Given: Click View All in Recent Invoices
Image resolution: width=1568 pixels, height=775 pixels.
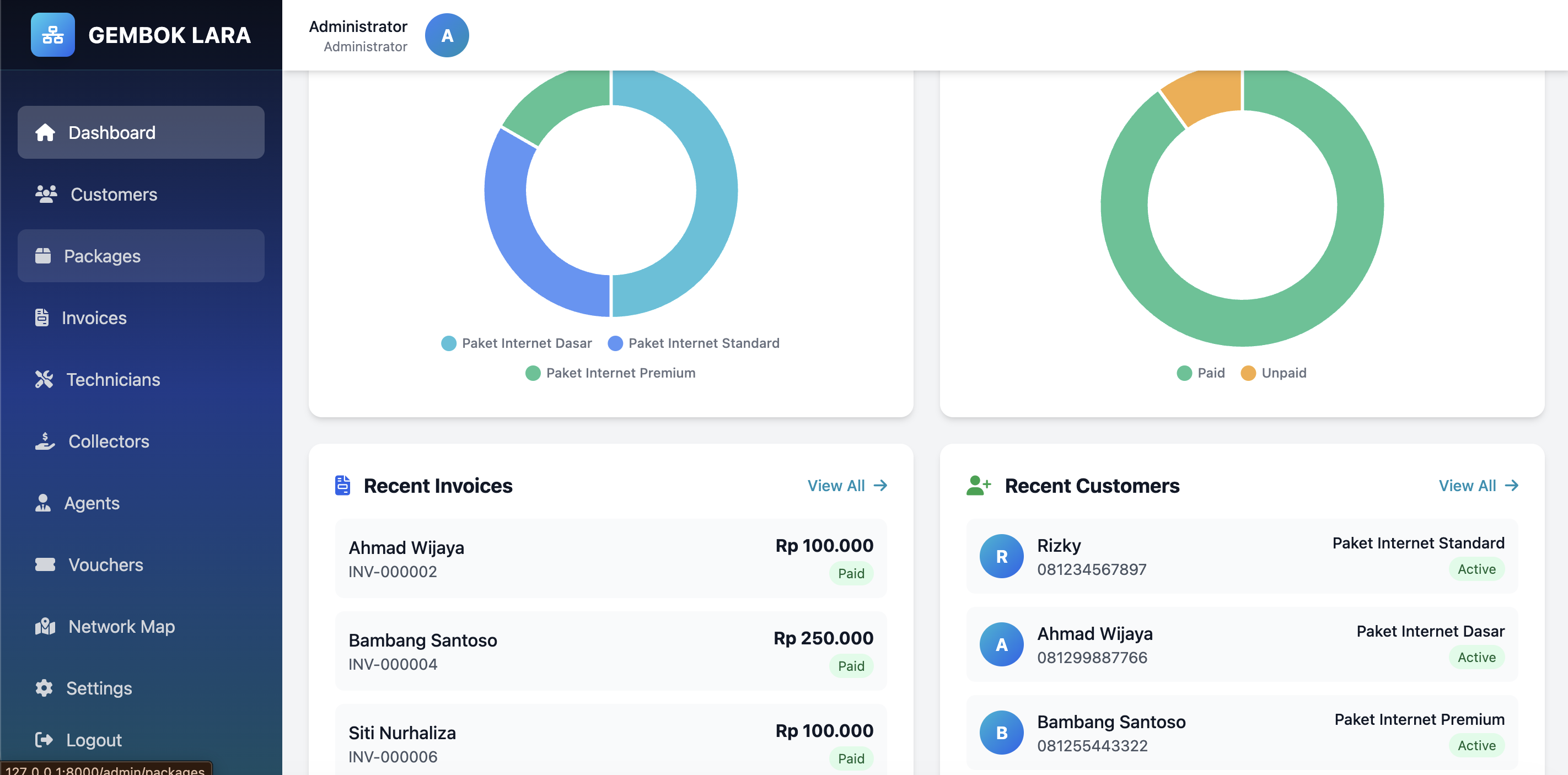Looking at the screenshot, I should click(846, 486).
